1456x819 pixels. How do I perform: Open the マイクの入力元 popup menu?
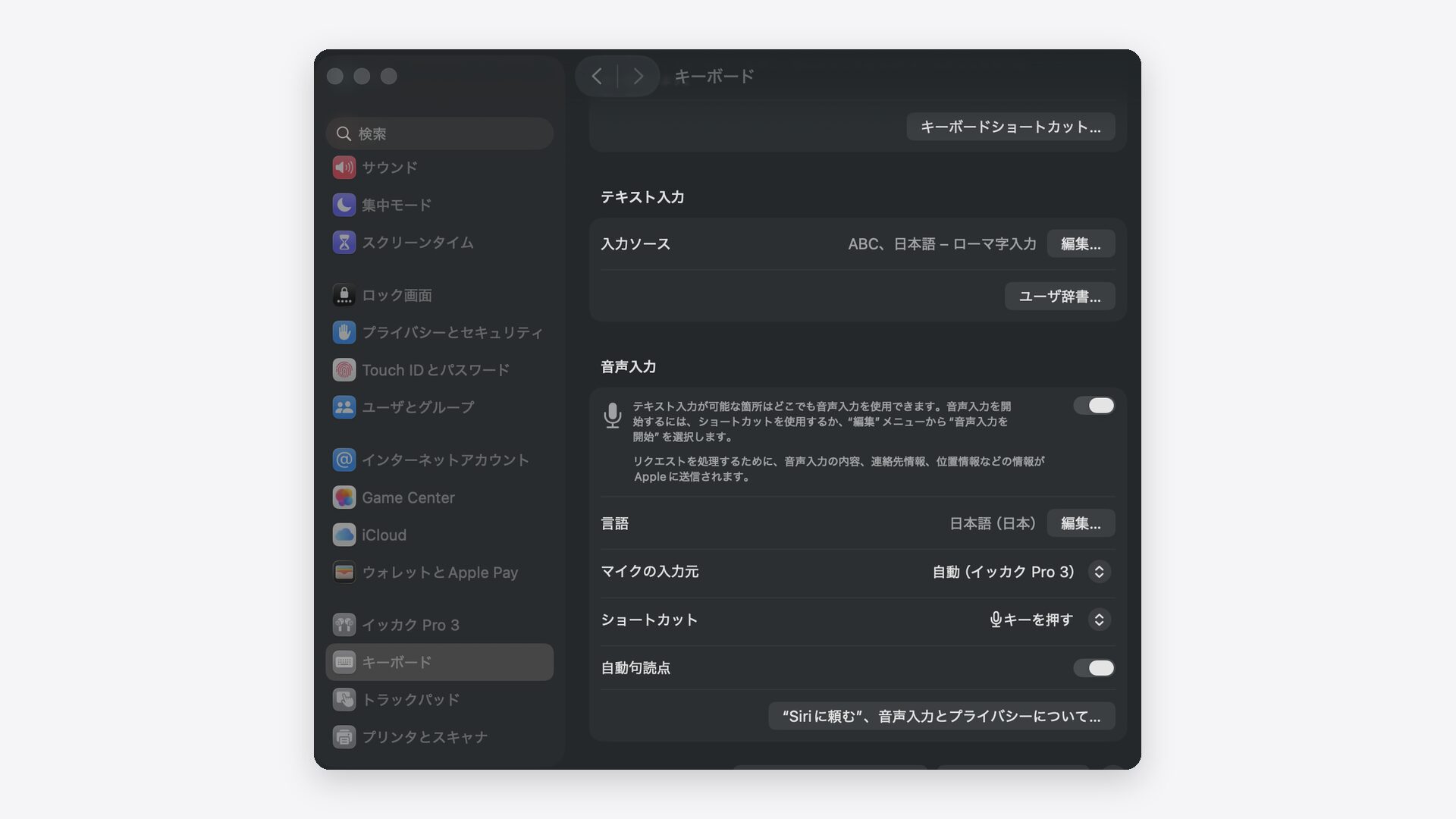click(x=1099, y=572)
